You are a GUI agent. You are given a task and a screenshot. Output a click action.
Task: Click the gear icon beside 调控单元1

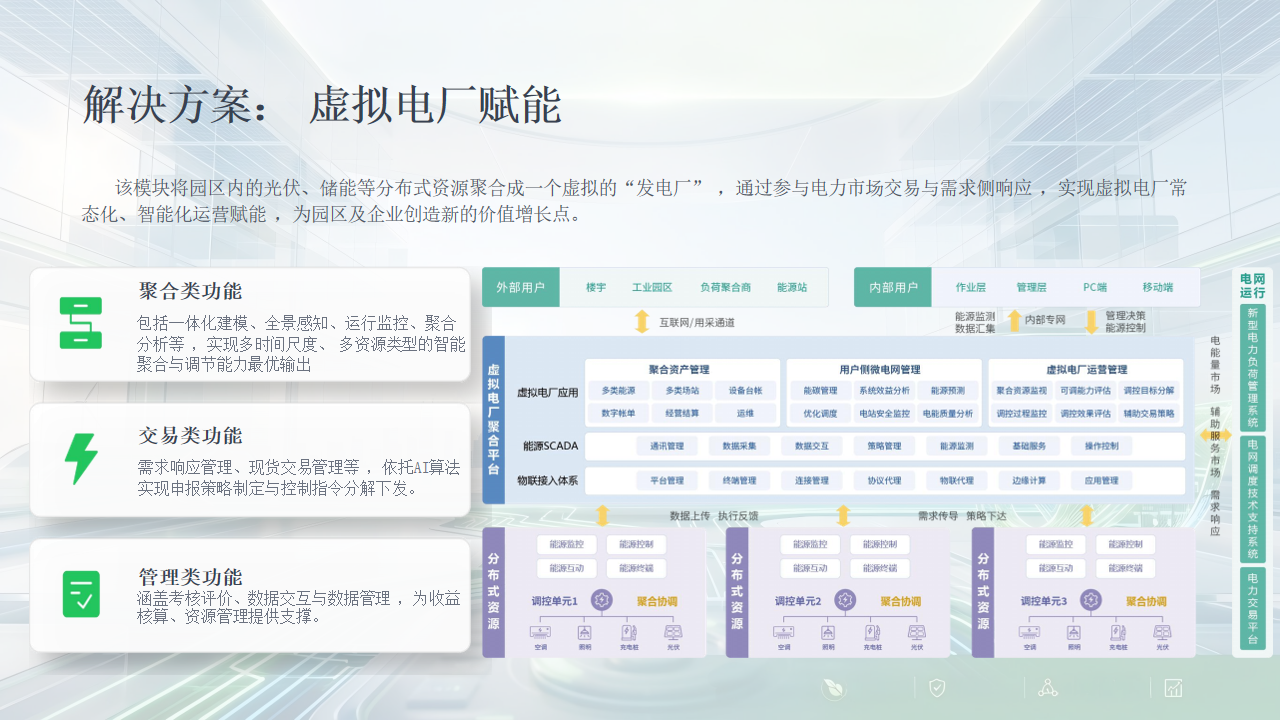(x=601, y=600)
